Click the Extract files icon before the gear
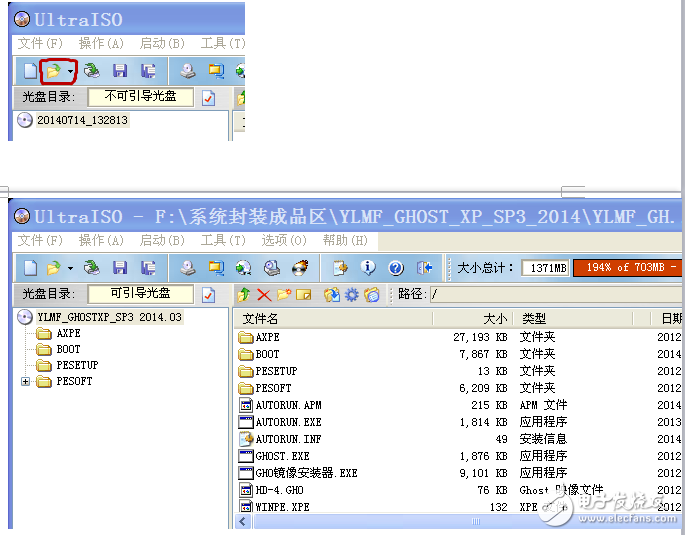Image resolution: width=685 pixels, height=535 pixels. [x=332, y=295]
